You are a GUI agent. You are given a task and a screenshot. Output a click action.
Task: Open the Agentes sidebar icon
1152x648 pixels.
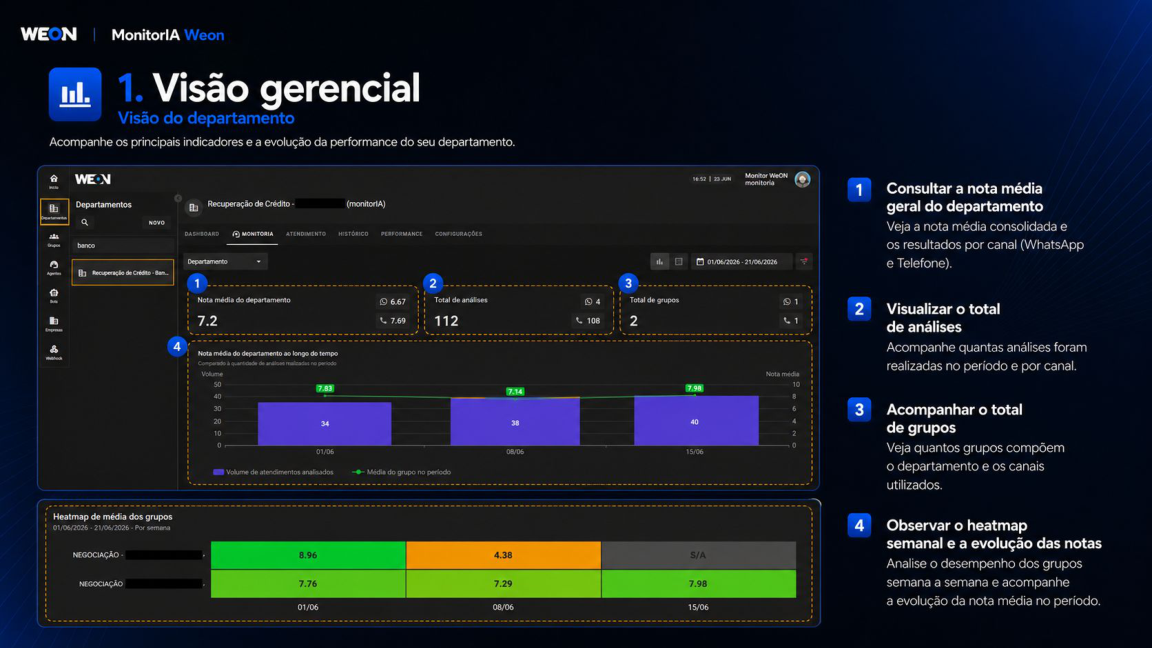pyautogui.click(x=54, y=267)
